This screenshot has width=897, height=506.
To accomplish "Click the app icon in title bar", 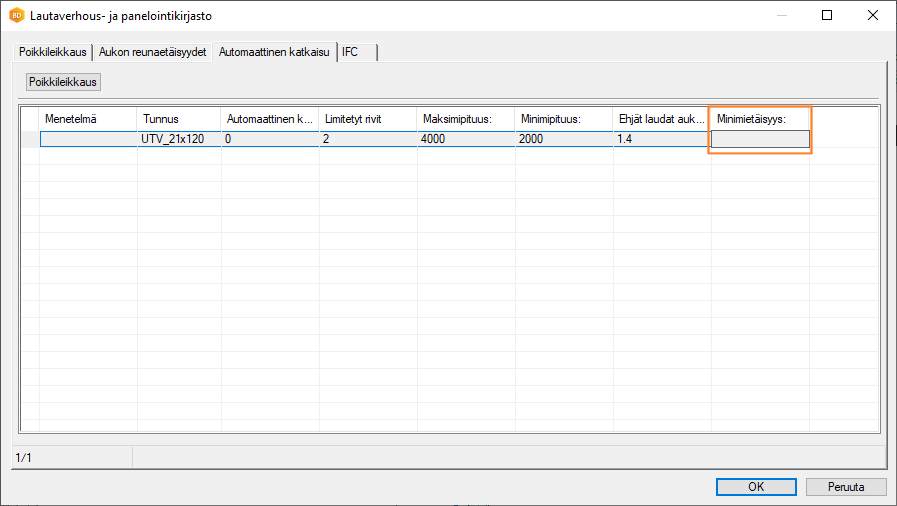I will [17, 16].
